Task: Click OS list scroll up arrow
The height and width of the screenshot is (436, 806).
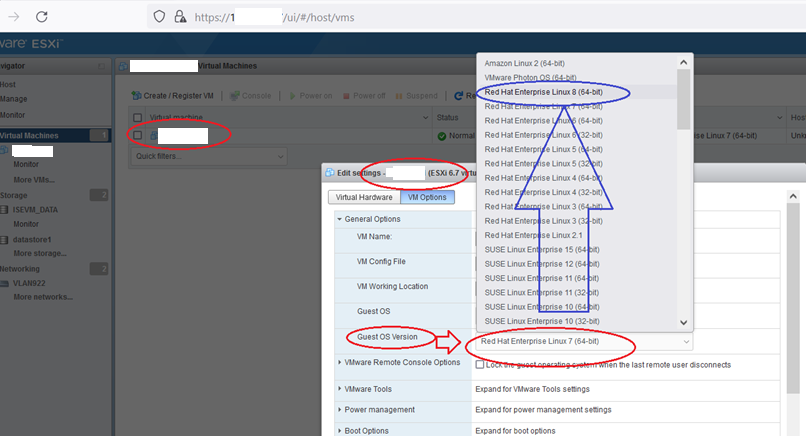Action: [x=684, y=62]
